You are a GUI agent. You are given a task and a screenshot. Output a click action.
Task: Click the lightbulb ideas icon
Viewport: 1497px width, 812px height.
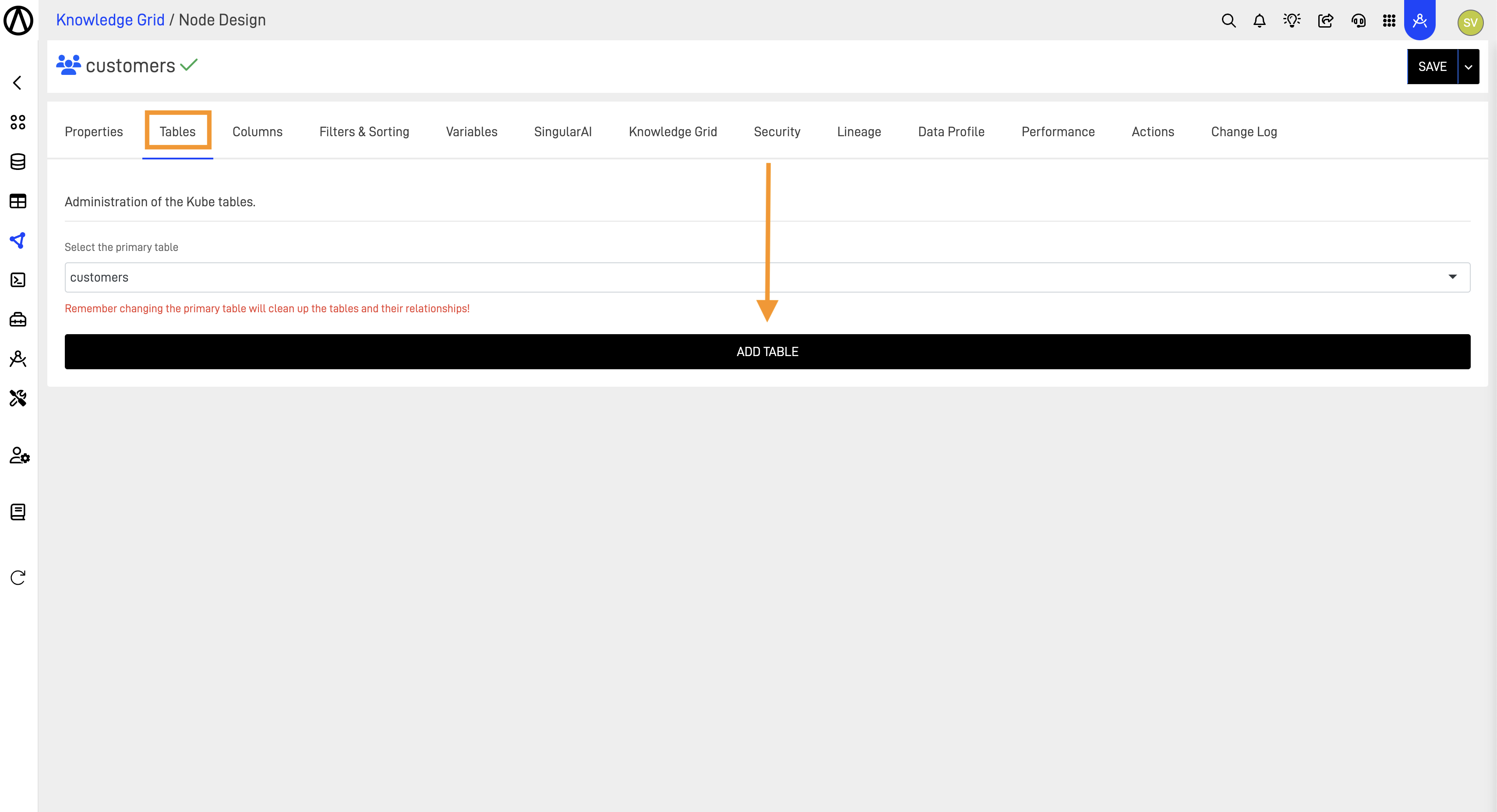pos(1292,21)
